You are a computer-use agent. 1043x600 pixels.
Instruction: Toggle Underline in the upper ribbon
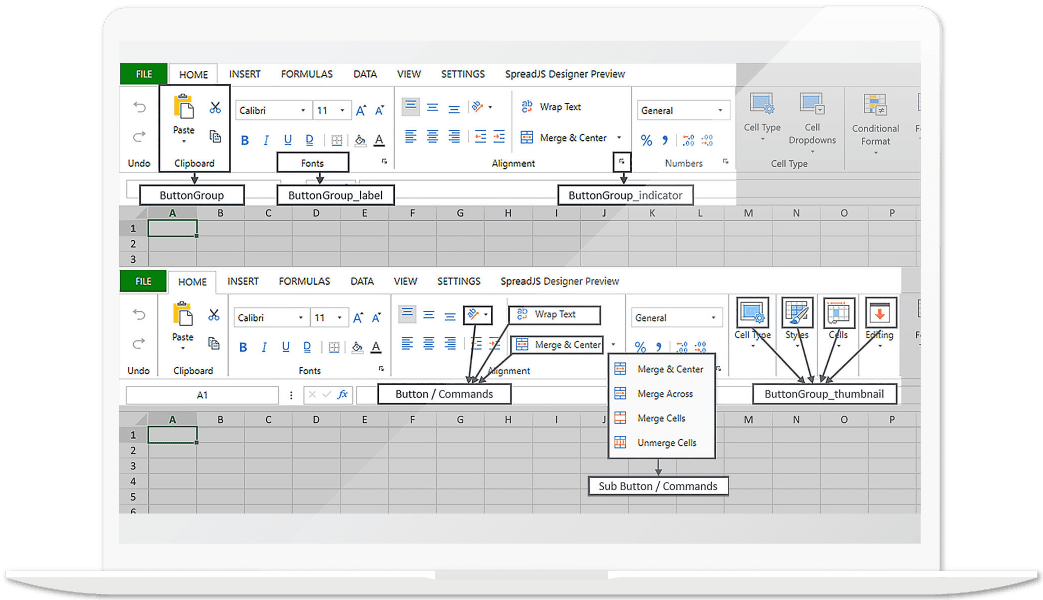[288, 140]
